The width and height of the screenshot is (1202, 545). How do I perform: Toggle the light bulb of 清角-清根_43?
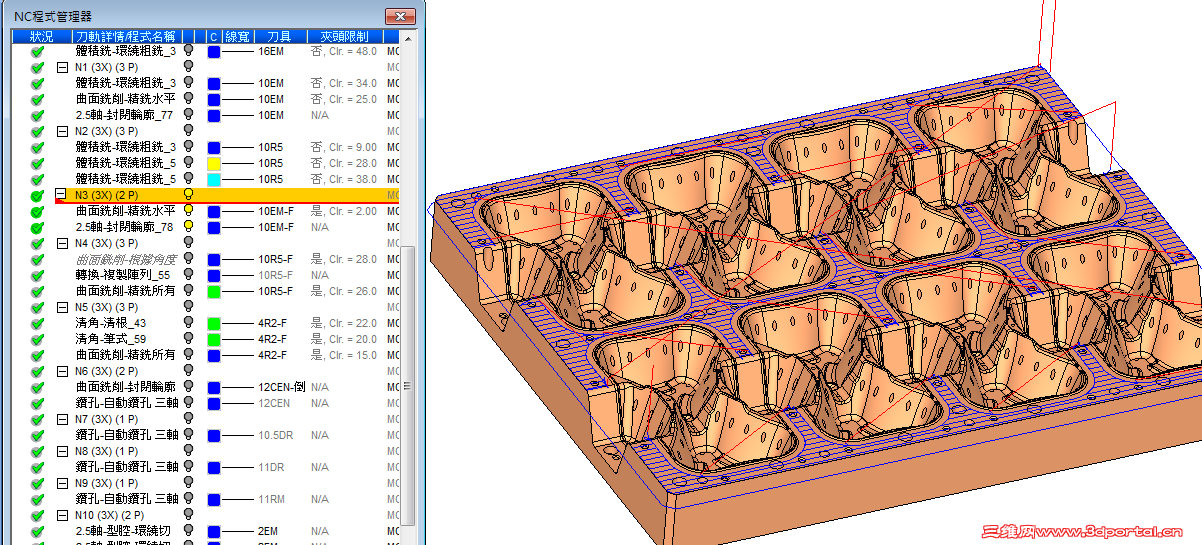click(x=188, y=323)
